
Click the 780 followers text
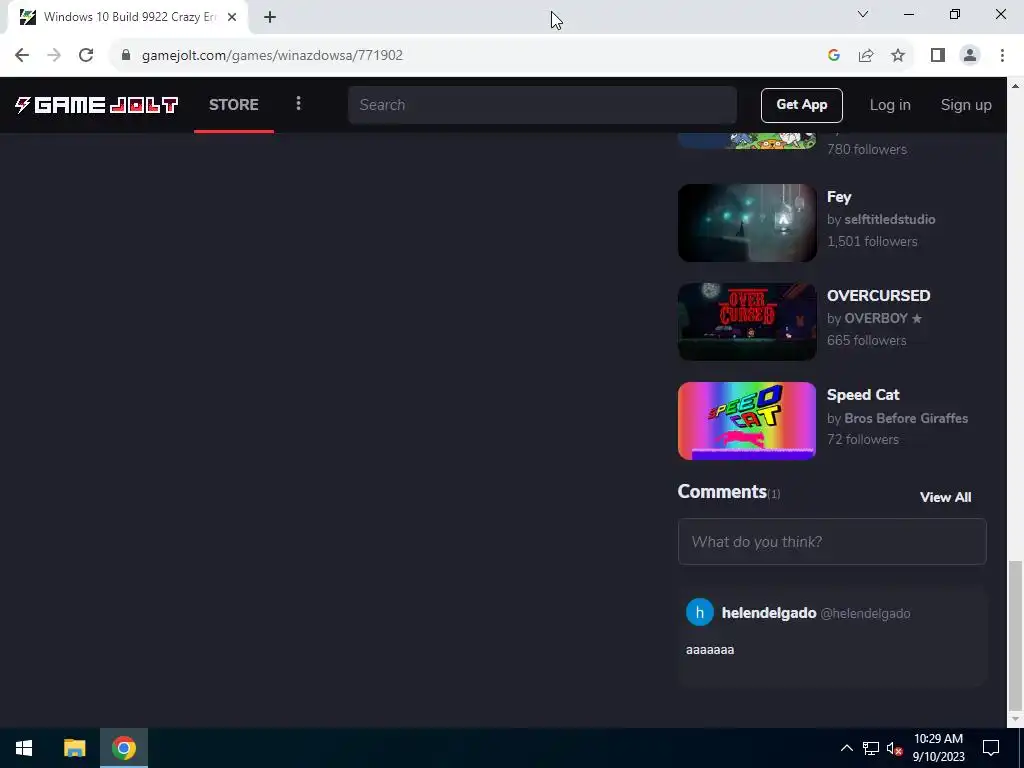867,150
